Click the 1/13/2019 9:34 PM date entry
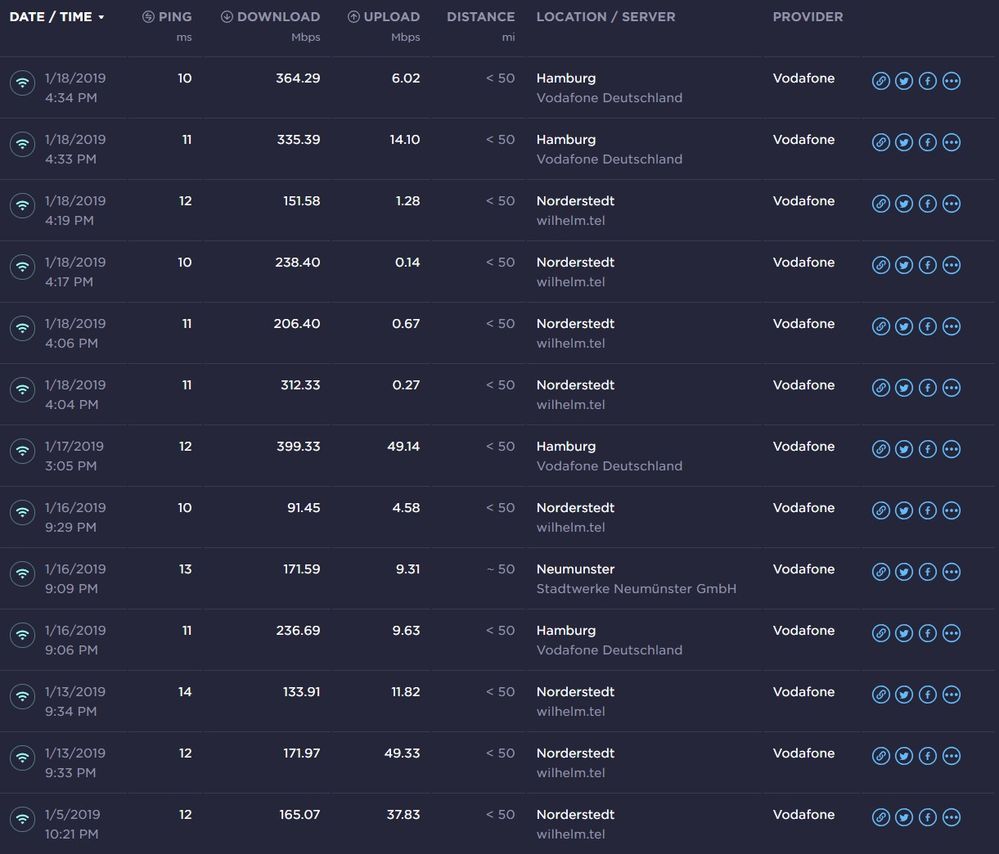Viewport: 999px width, 854px height. pyautogui.click(x=75, y=701)
